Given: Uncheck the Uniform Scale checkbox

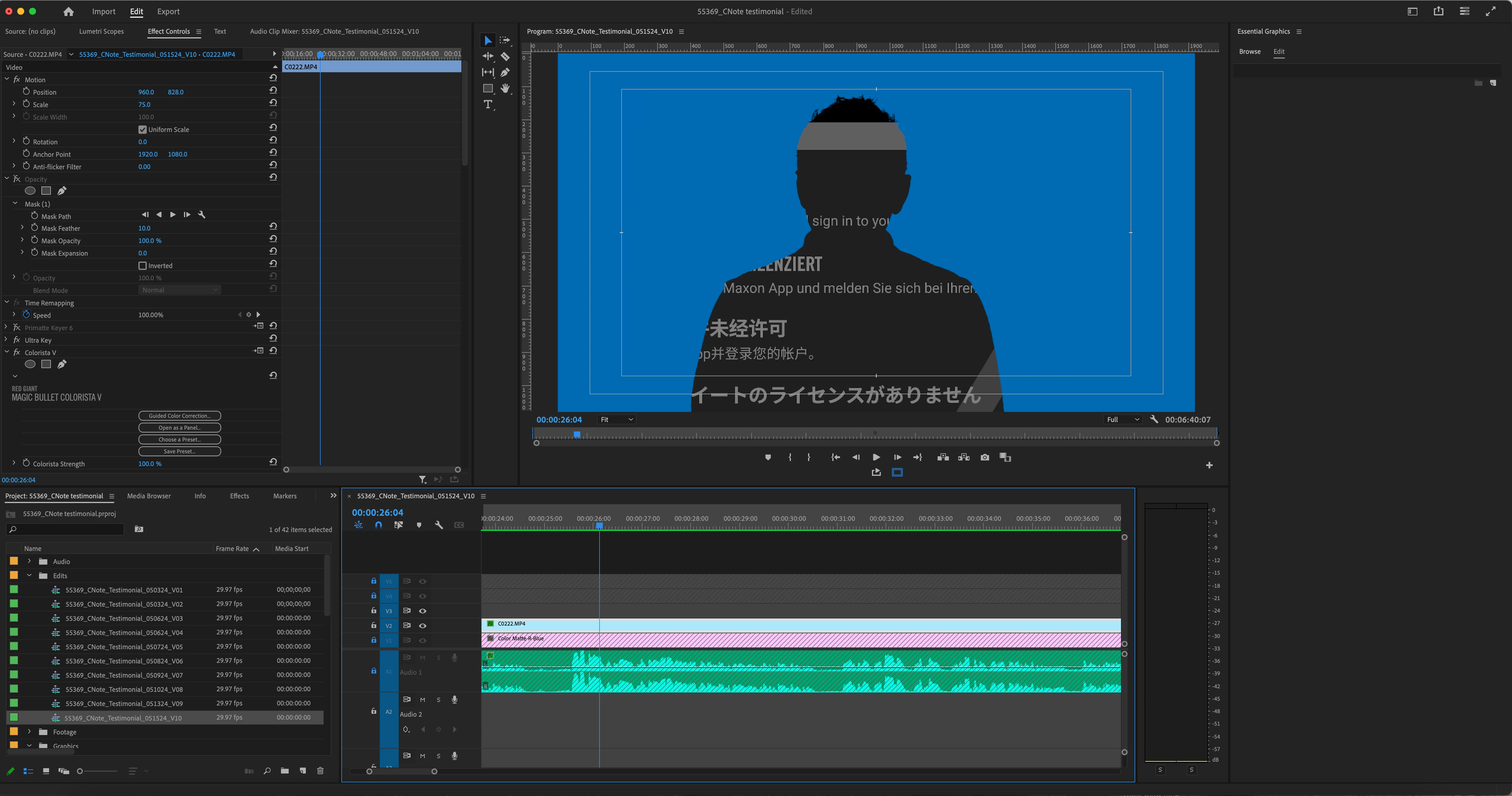Looking at the screenshot, I should 142,130.
